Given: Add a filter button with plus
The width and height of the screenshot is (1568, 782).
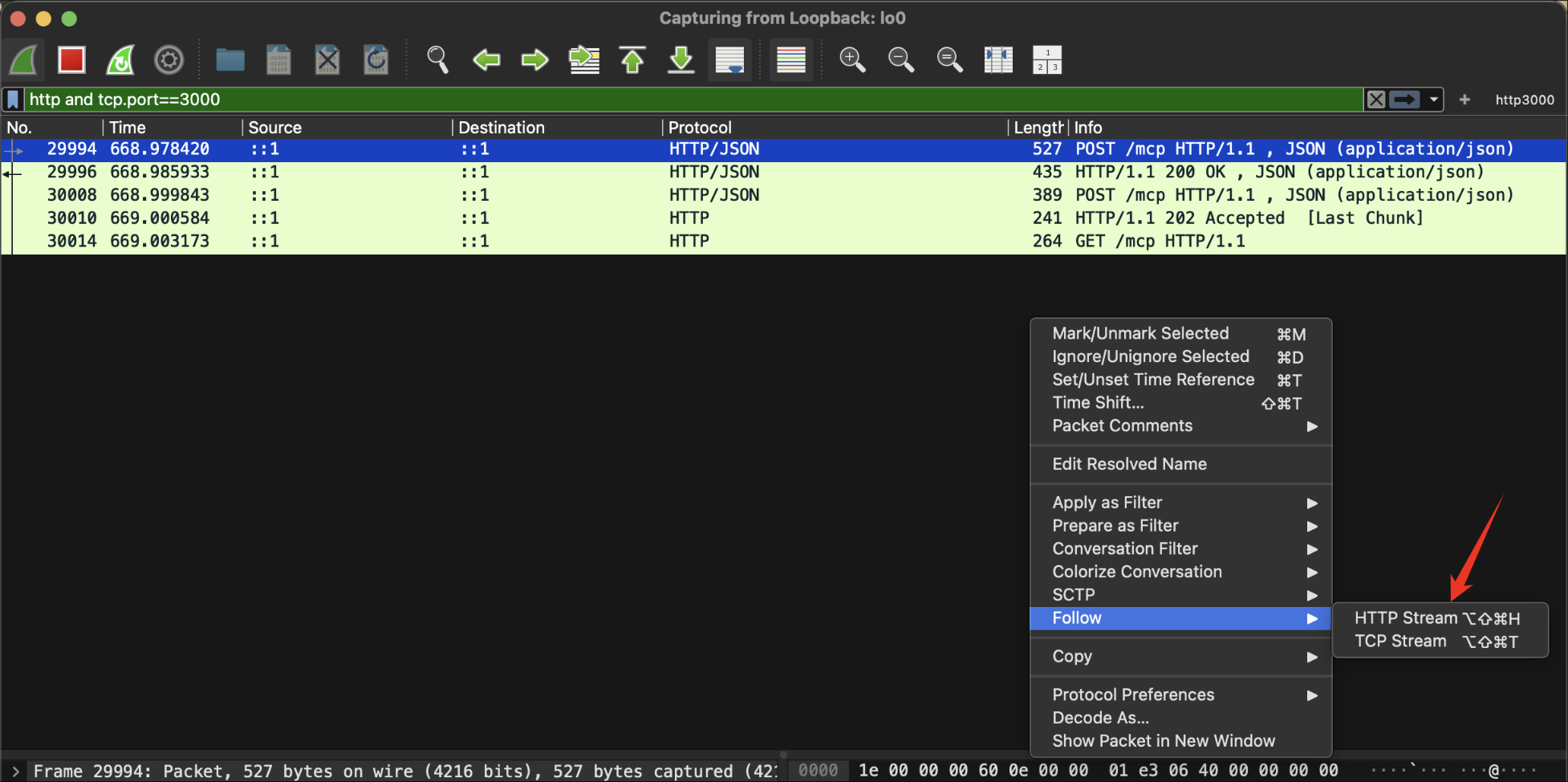Looking at the screenshot, I should [x=1464, y=100].
